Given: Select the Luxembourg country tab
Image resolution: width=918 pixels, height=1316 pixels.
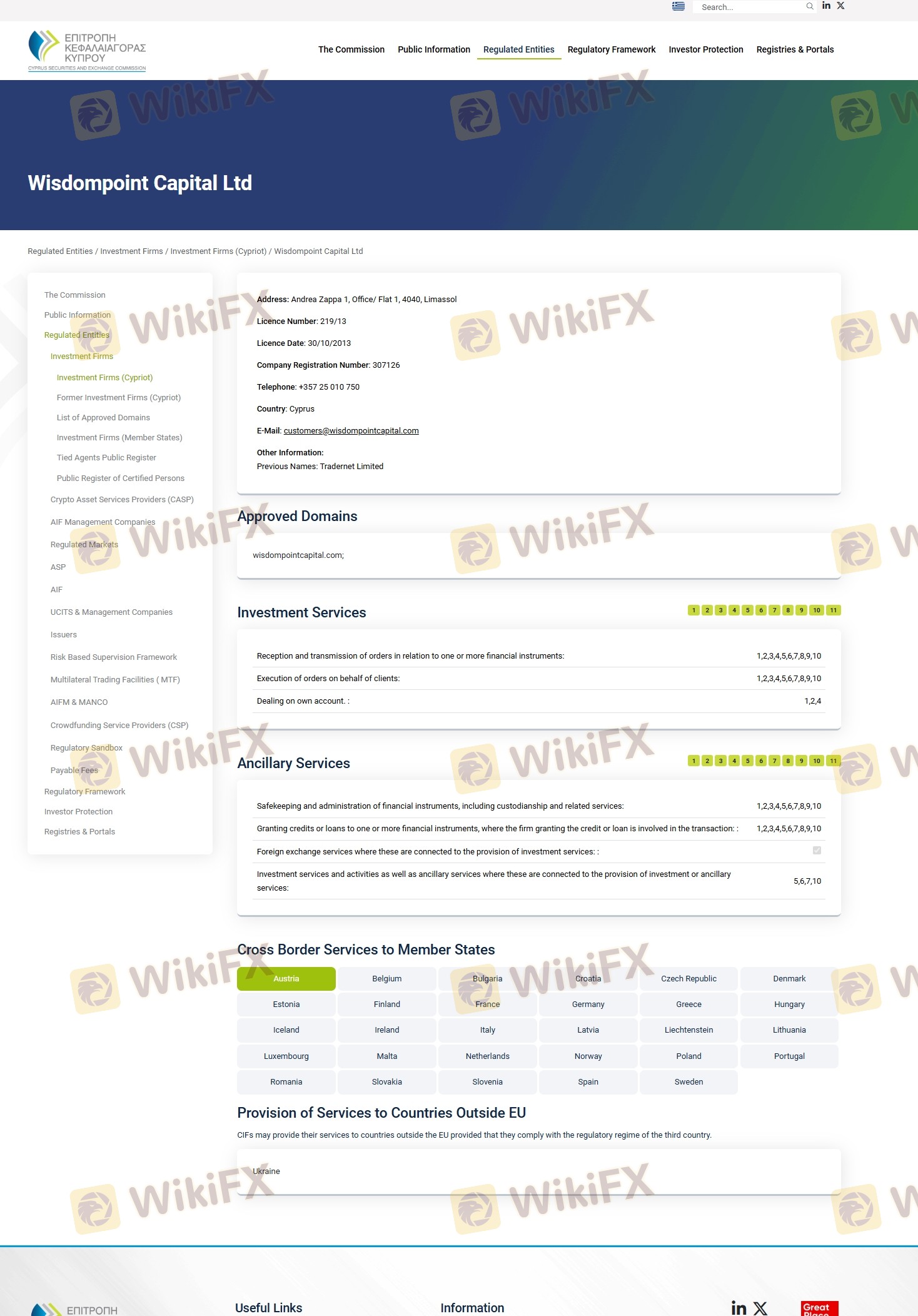Looking at the screenshot, I should (286, 1056).
